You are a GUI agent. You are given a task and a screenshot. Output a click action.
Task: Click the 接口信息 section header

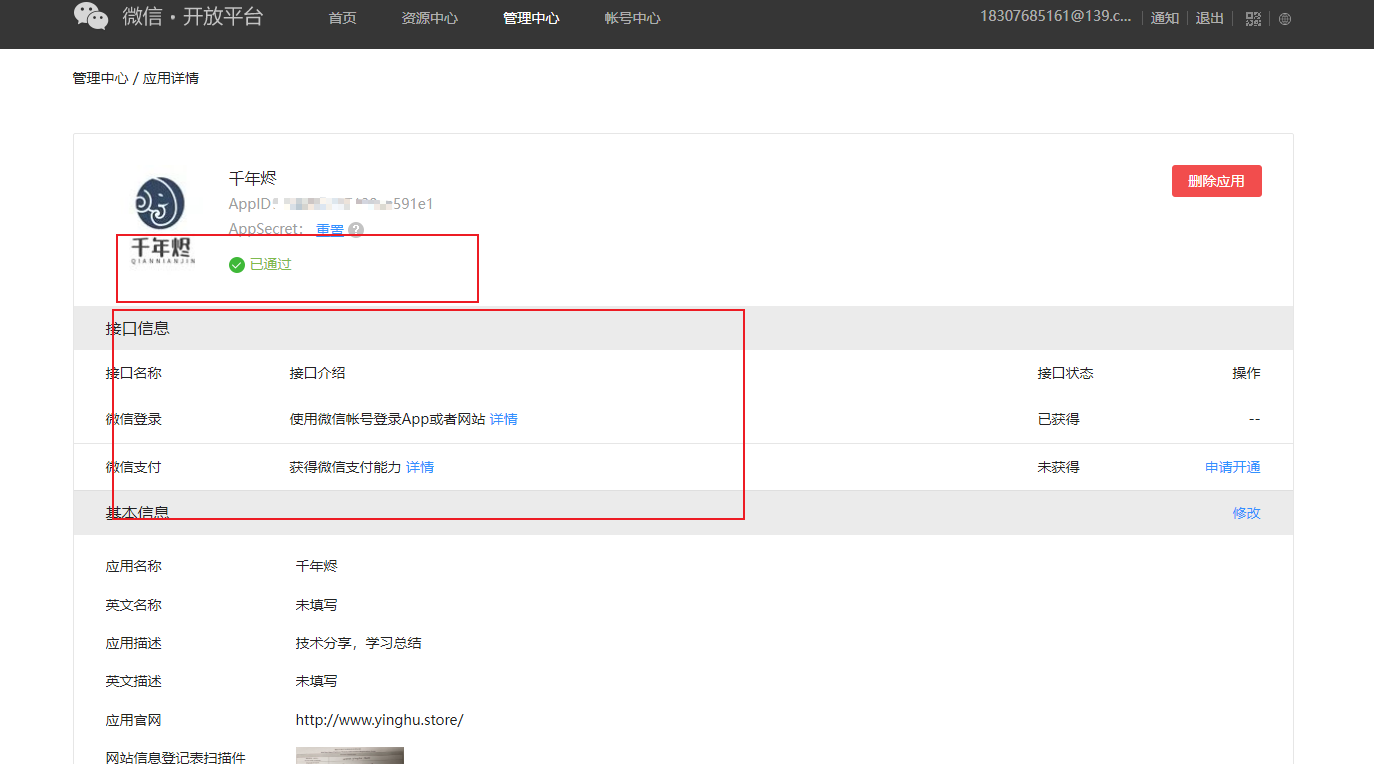[x=683, y=328]
